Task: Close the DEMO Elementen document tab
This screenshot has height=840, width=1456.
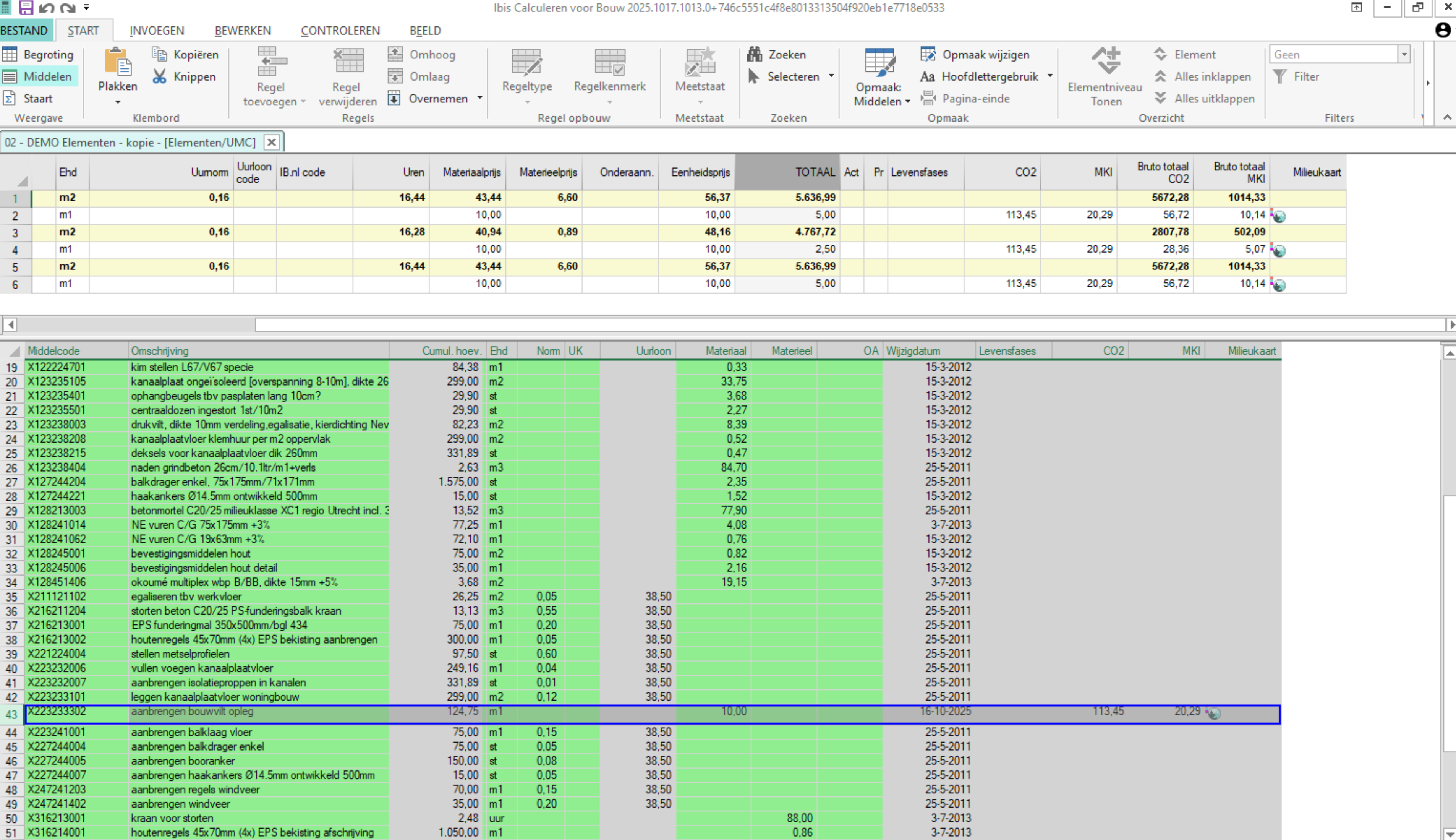Action: coord(272,142)
